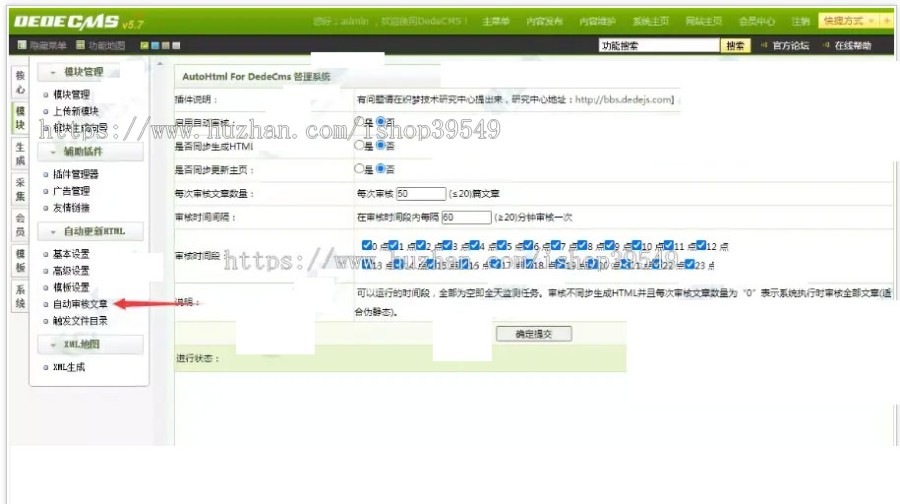Collapse the 自动更新HTML section header

pyautogui.click(x=90, y=231)
